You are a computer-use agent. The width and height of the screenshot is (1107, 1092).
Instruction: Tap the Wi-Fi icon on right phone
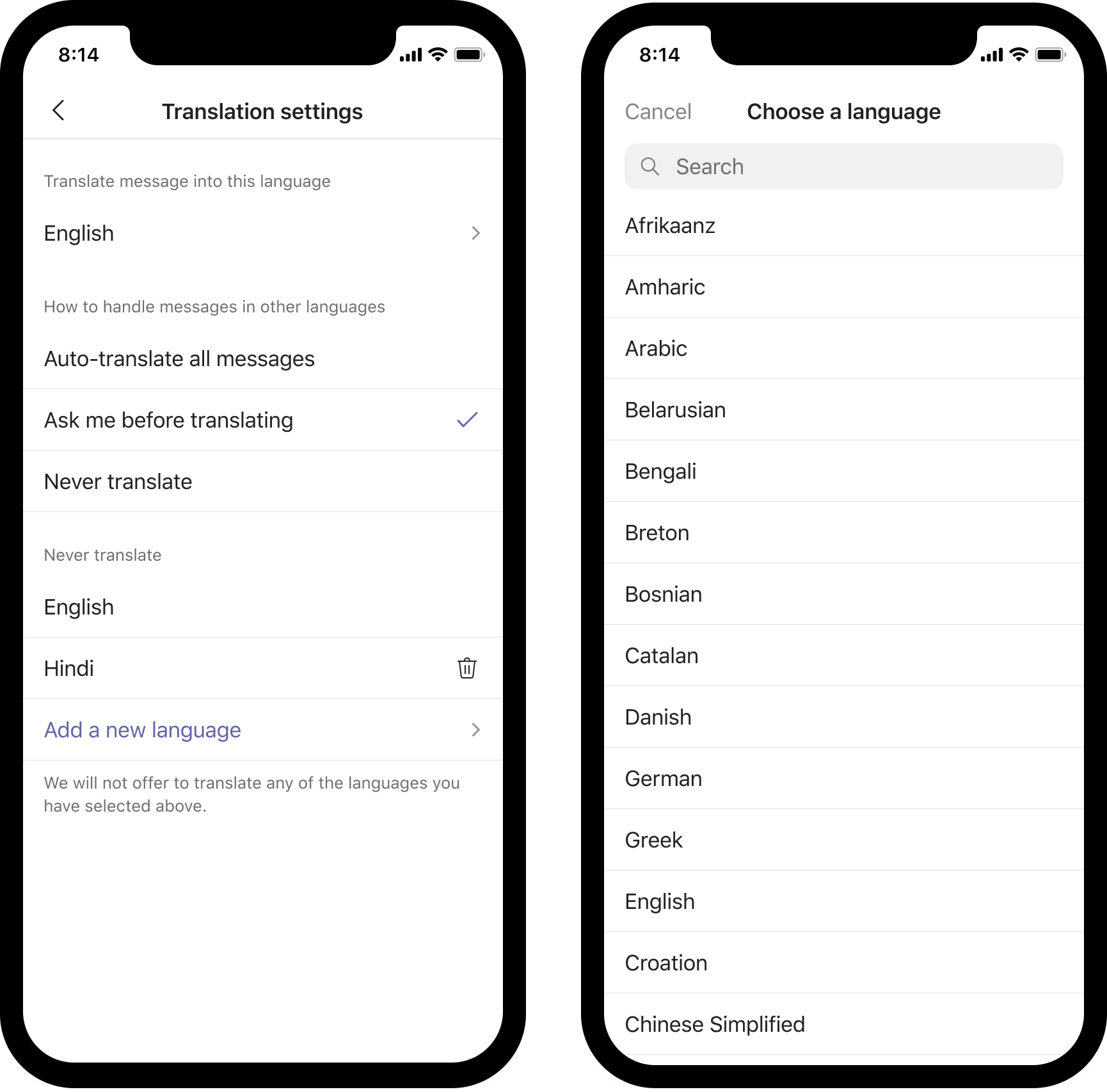coord(1018,55)
